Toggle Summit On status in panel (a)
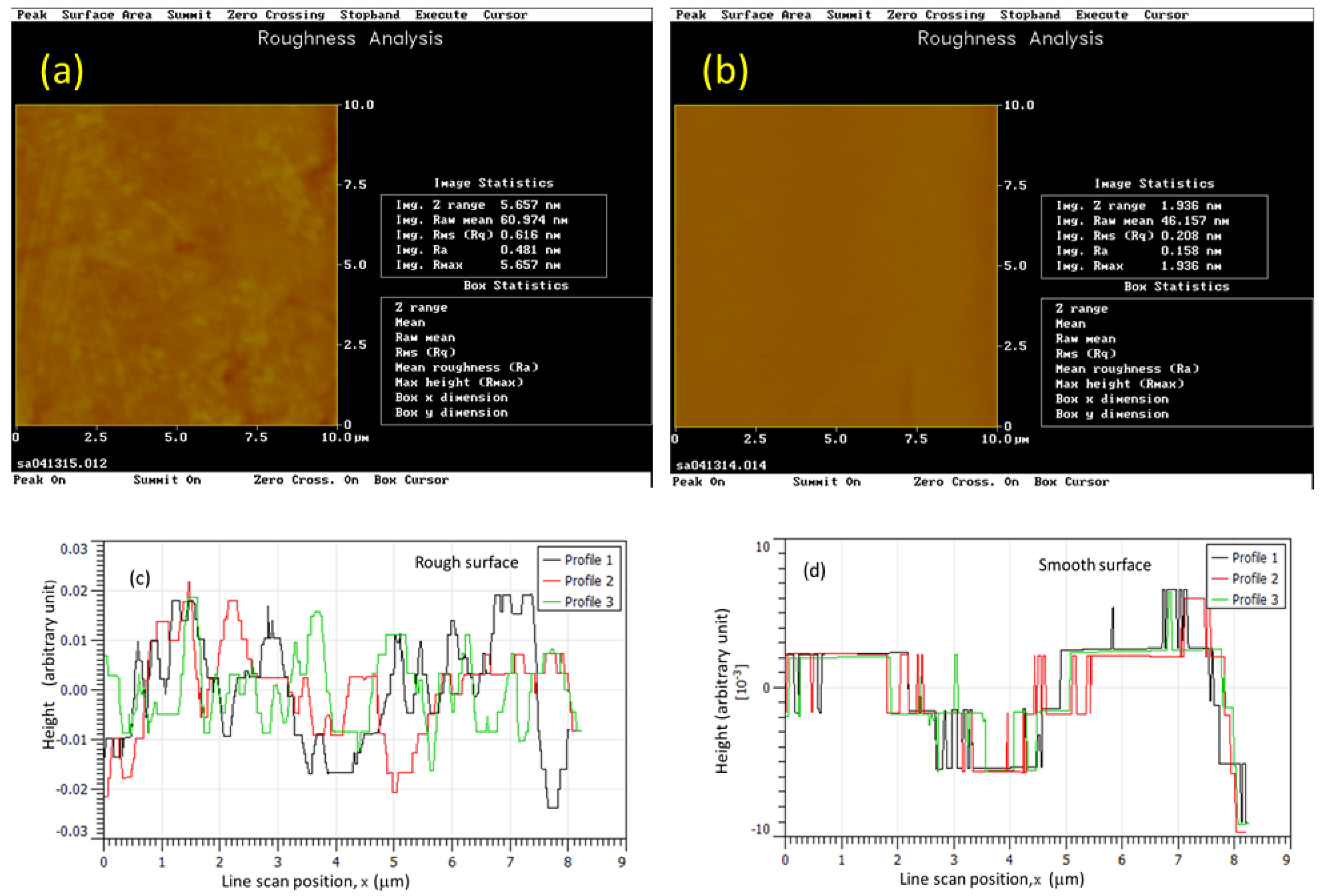The image size is (1325, 896). 167,480
